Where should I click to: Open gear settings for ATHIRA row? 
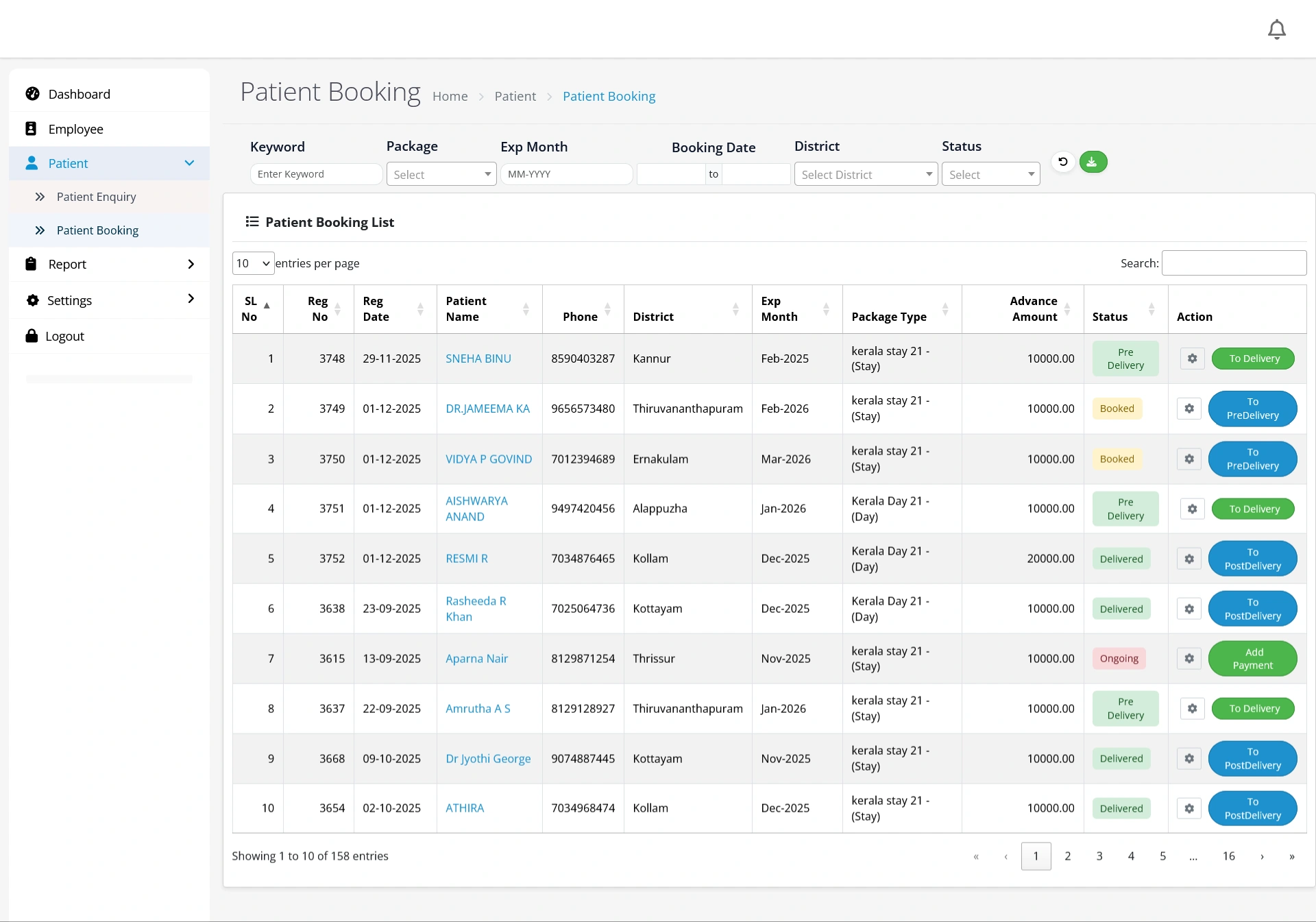[1189, 808]
